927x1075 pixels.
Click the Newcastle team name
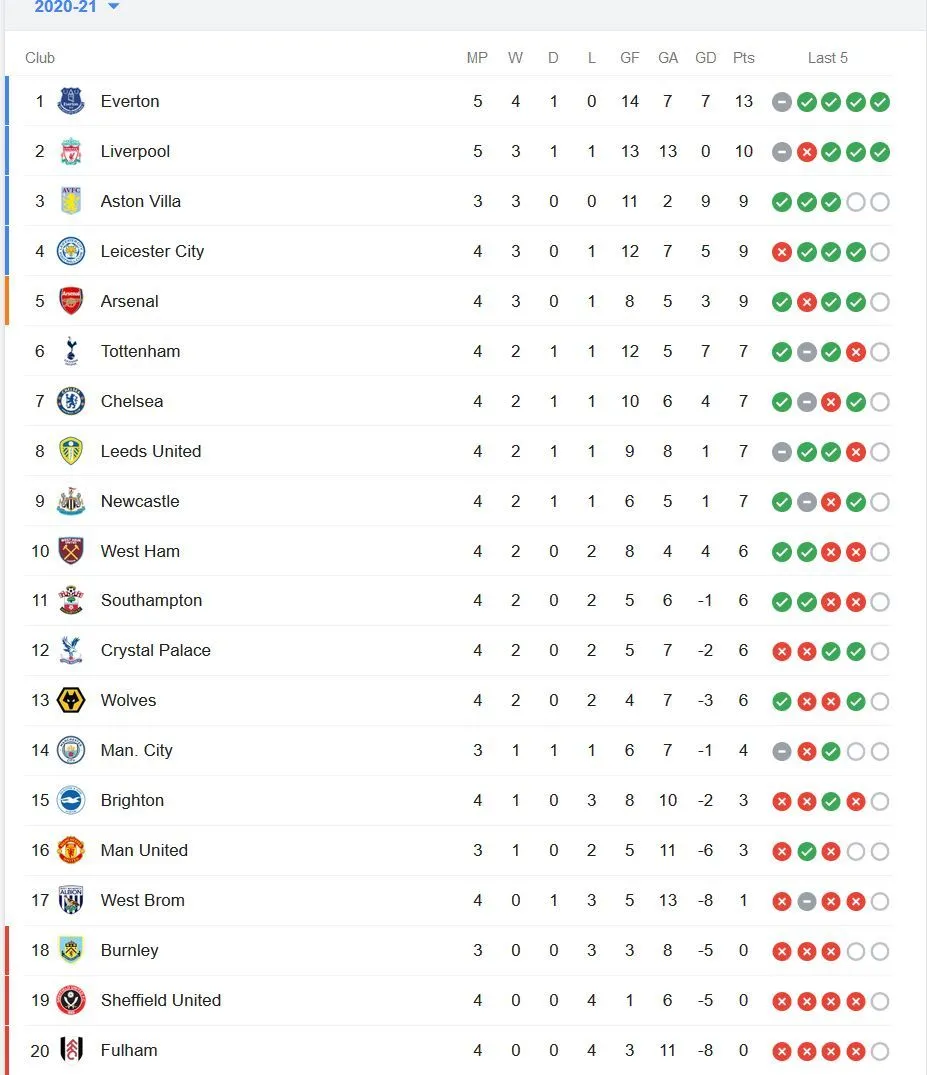pyautogui.click(x=140, y=501)
